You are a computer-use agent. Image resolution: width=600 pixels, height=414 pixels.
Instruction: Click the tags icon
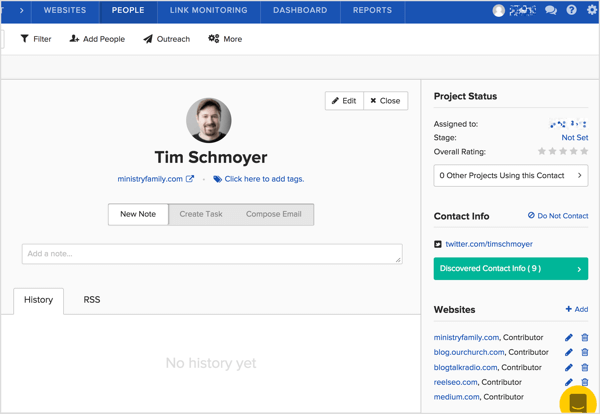(217, 179)
